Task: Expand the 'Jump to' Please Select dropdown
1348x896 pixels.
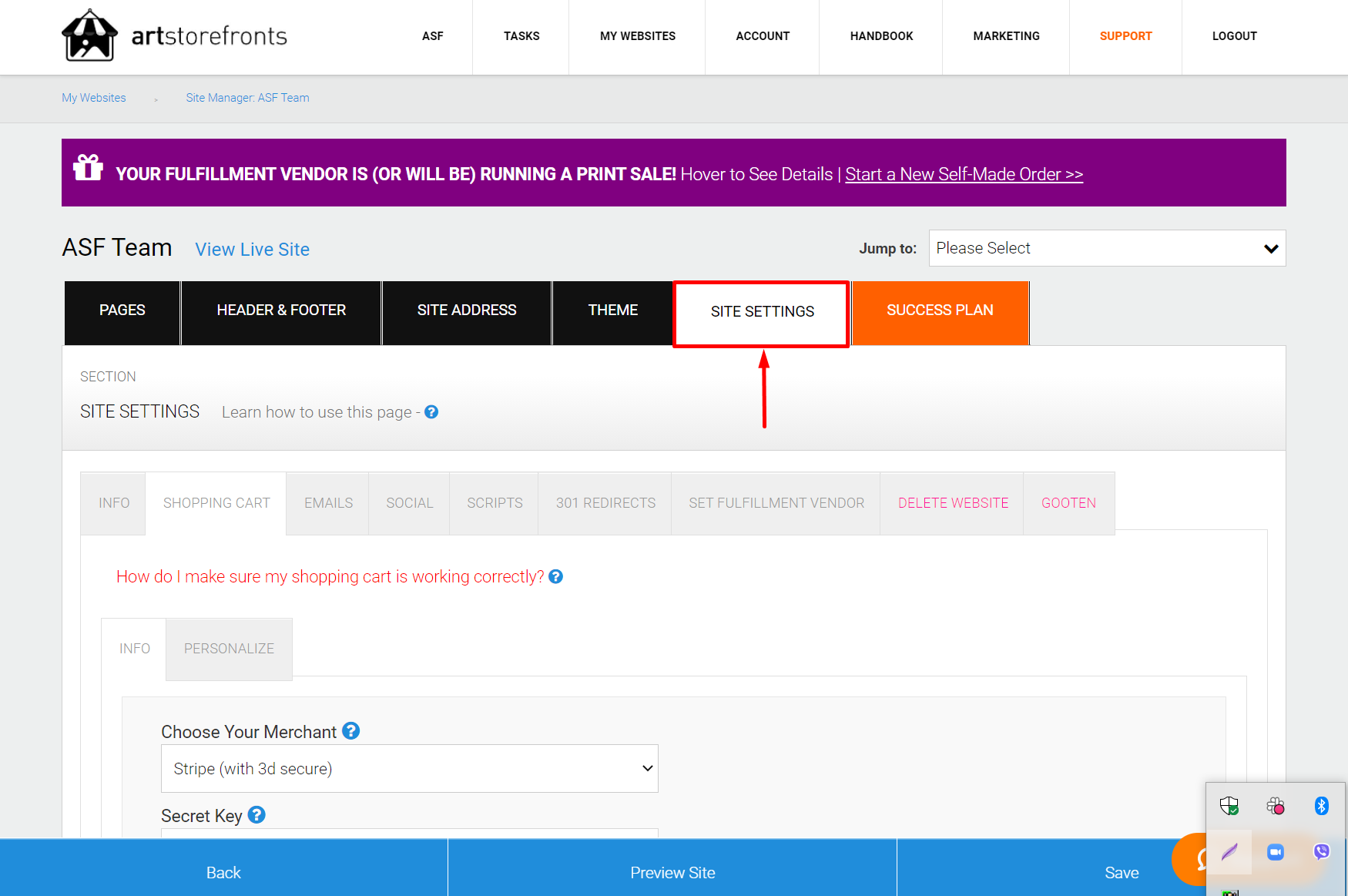Action: [x=1107, y=248]
